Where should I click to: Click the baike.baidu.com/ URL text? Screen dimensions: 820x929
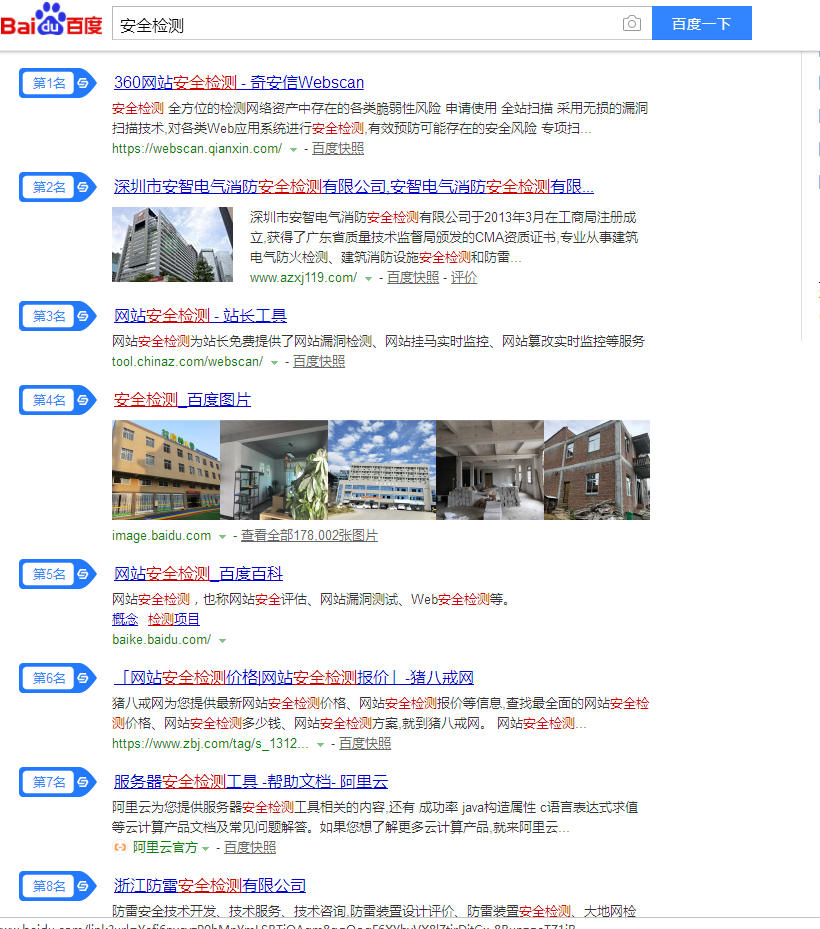(x=162, y=640)
